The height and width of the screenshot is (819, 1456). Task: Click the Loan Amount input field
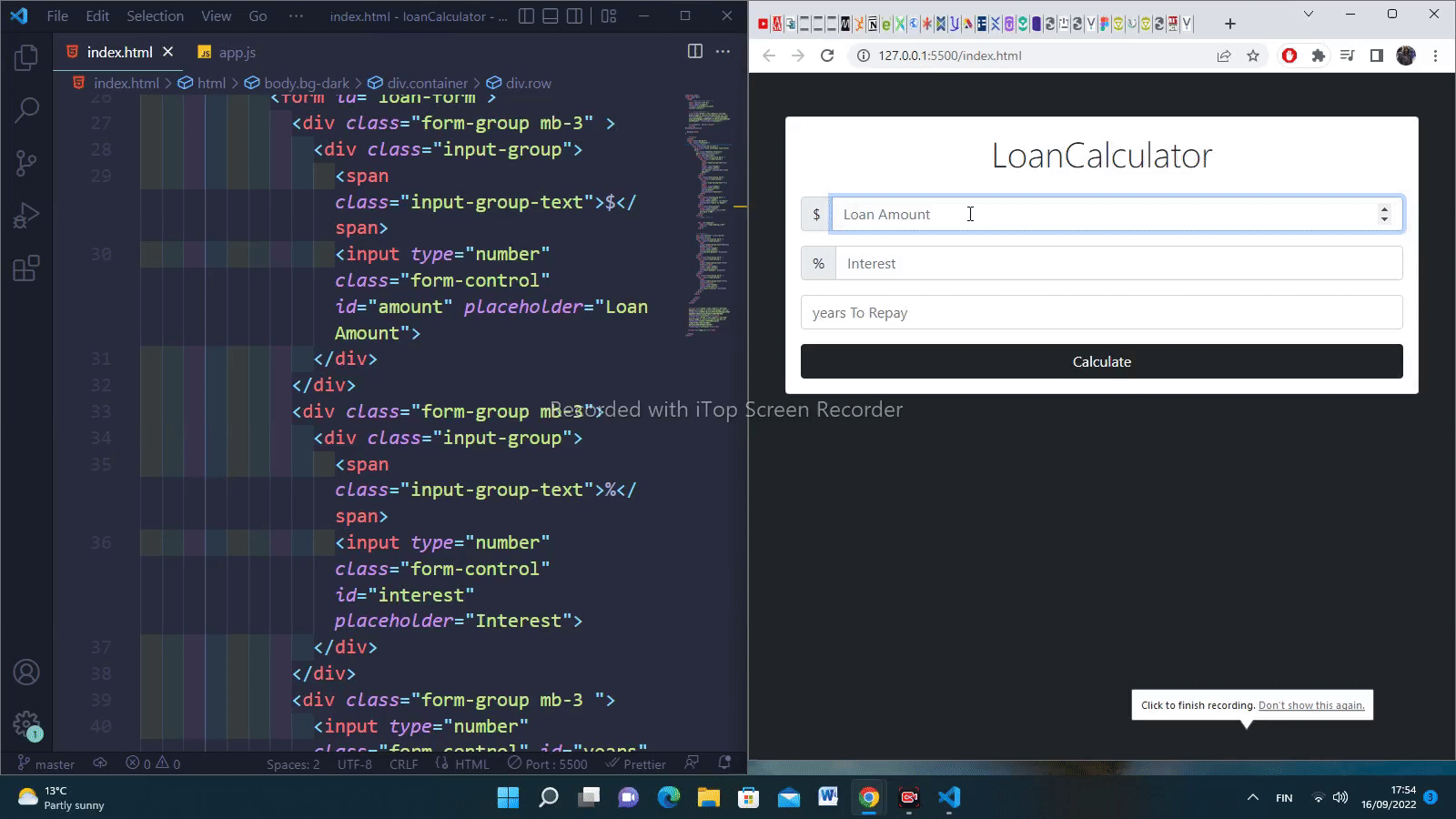(1117, 215)
